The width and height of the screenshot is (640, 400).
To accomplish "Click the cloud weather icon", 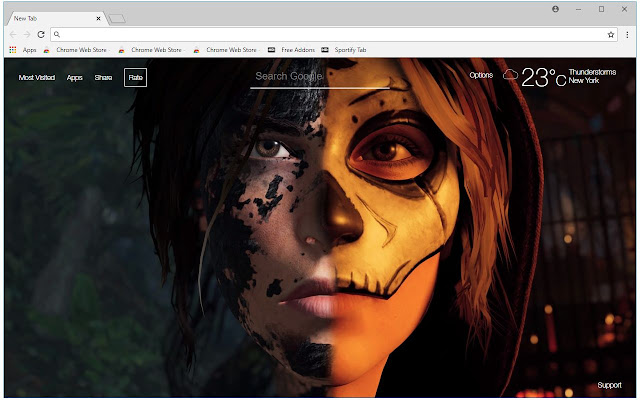I will click(x=510, y=75).
